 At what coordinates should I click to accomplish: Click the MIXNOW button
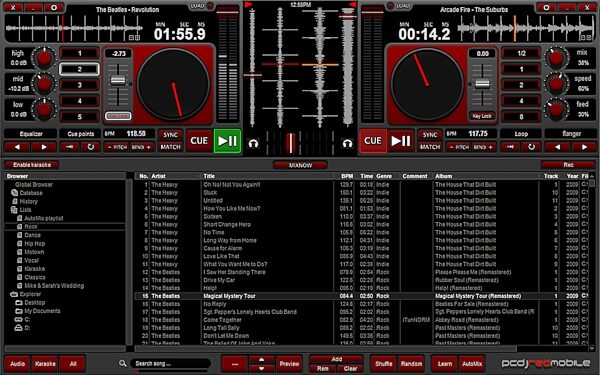click(x=300, y=165)
